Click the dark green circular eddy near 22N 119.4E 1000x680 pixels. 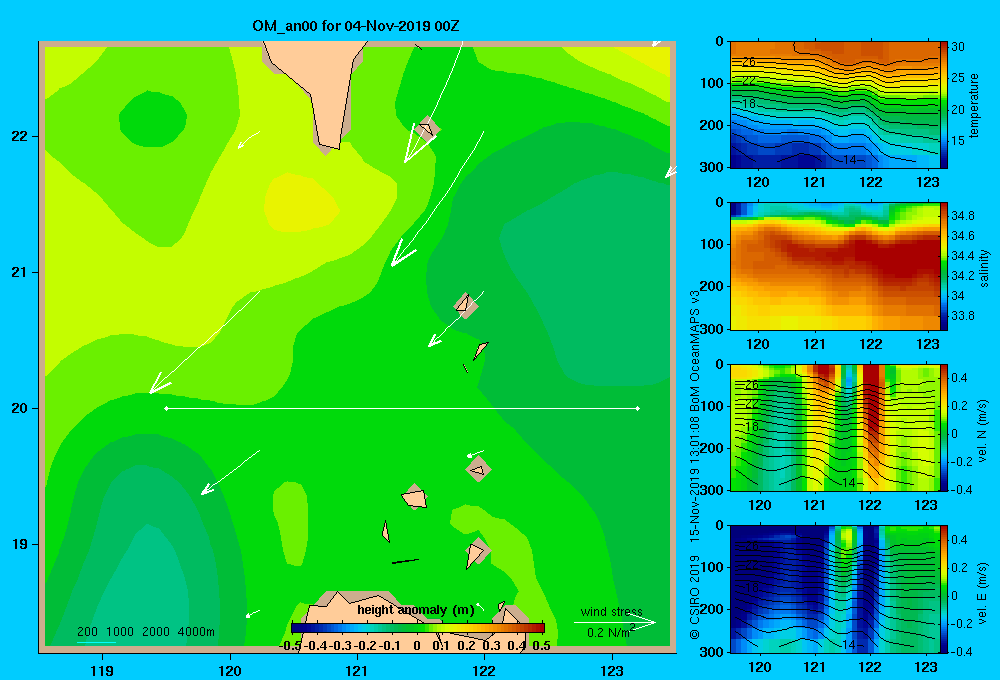(153, 119)
